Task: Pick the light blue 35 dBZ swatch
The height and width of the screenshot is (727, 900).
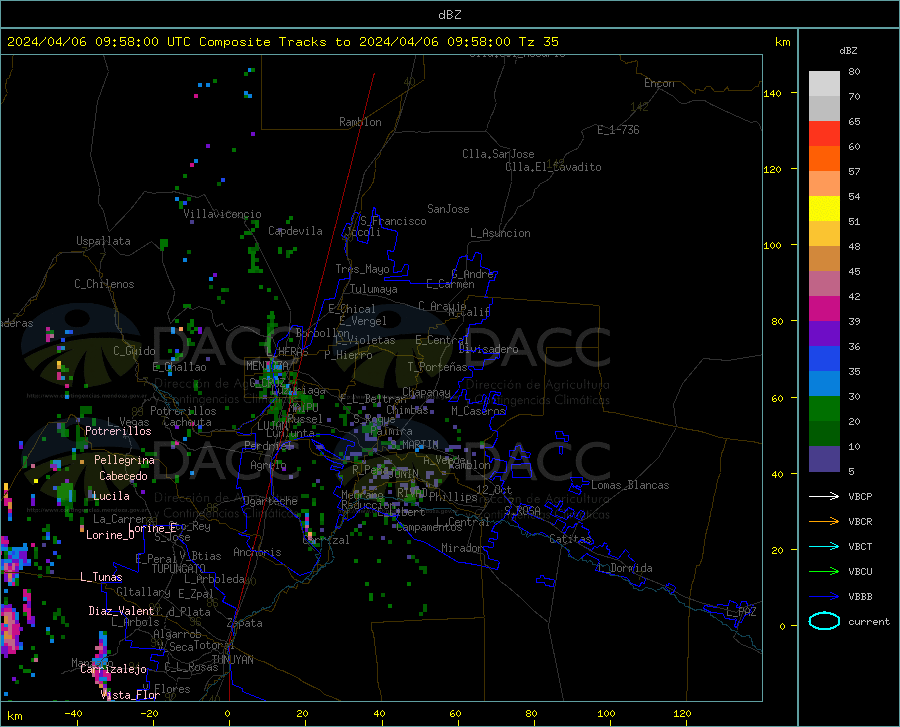Action: pos(824,384)
